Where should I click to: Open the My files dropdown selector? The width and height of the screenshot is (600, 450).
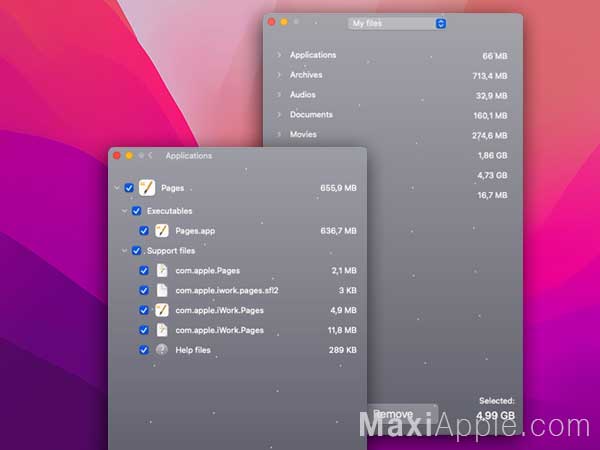coord(397,23)
